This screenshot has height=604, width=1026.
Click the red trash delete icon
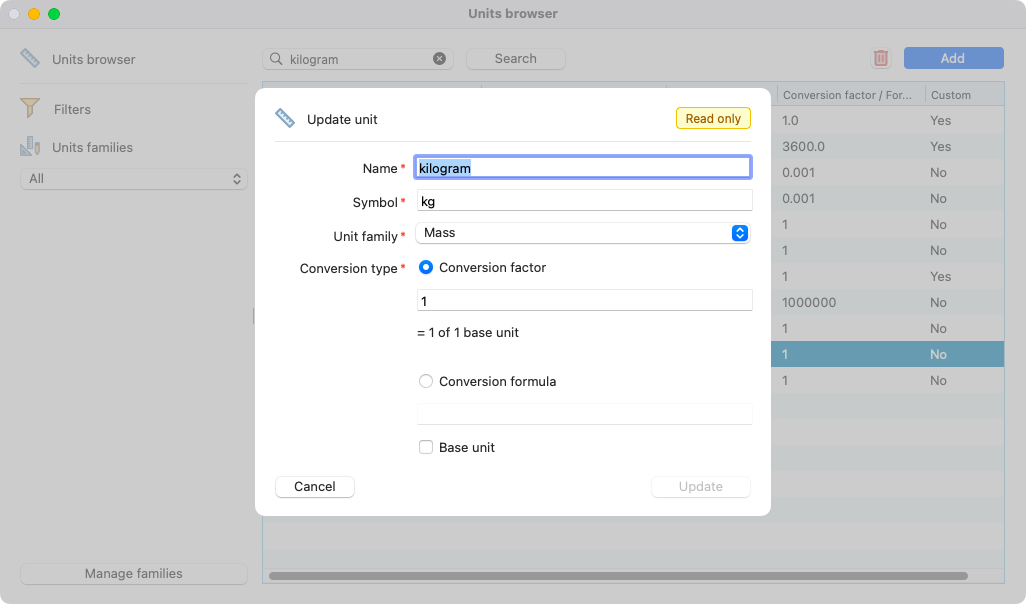coord(881,58)
